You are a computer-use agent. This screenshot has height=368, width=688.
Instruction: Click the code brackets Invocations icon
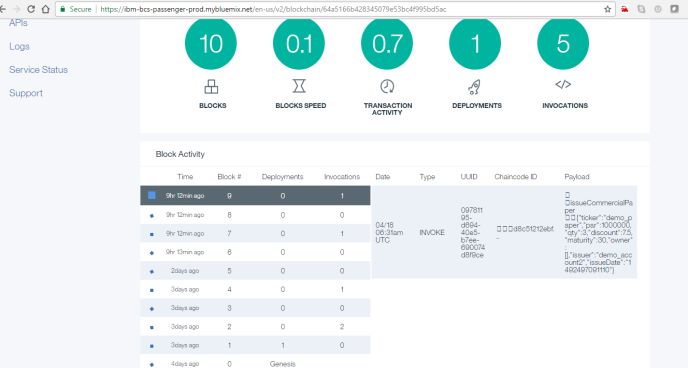[x=563, y=84]
